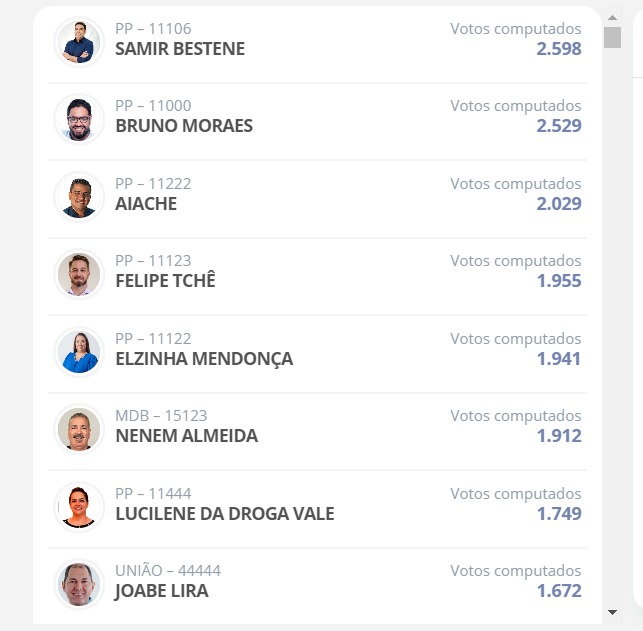This screenshot has height=631, width=643.
Task: Click the MDB – 15123 party label
Action: click(161, 416)
